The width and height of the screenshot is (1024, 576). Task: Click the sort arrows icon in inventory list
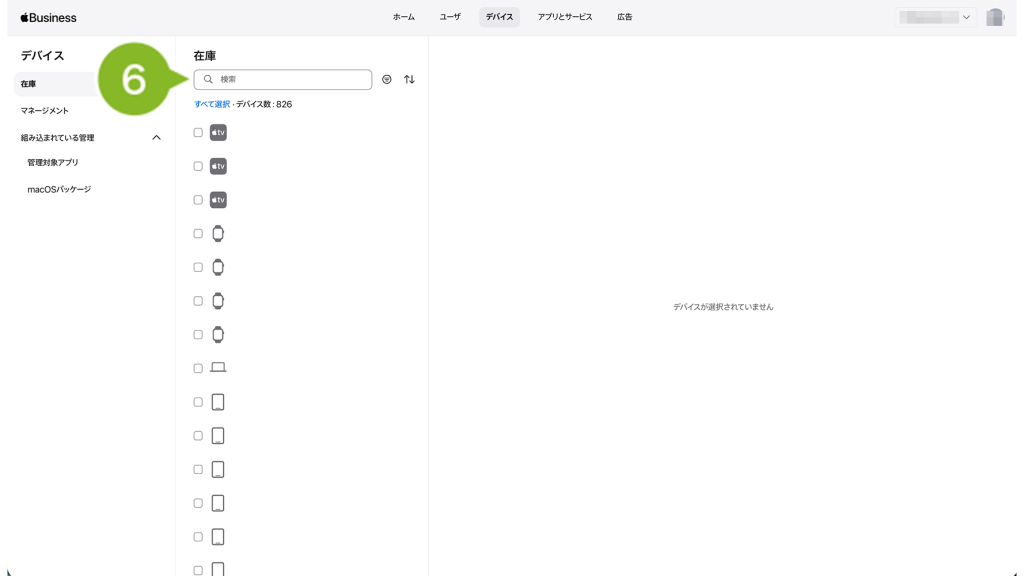pos(409,80)
